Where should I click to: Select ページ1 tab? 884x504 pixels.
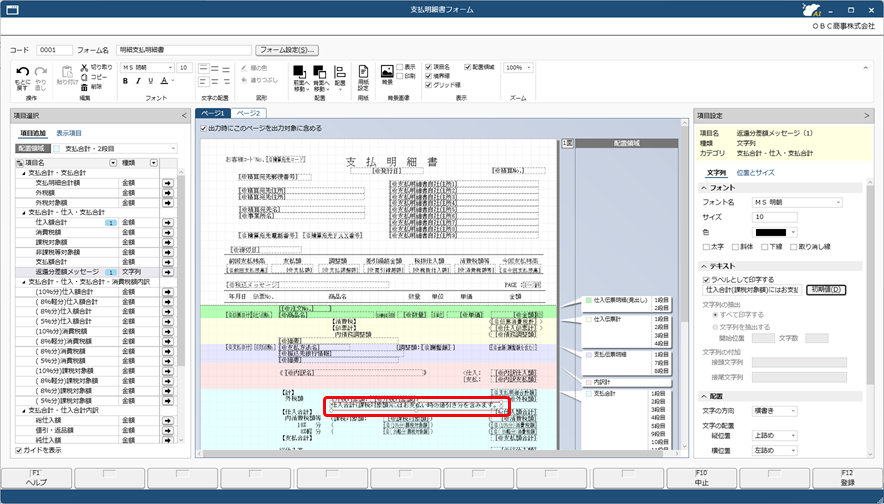pyautogui.click(x=213, y=113)
